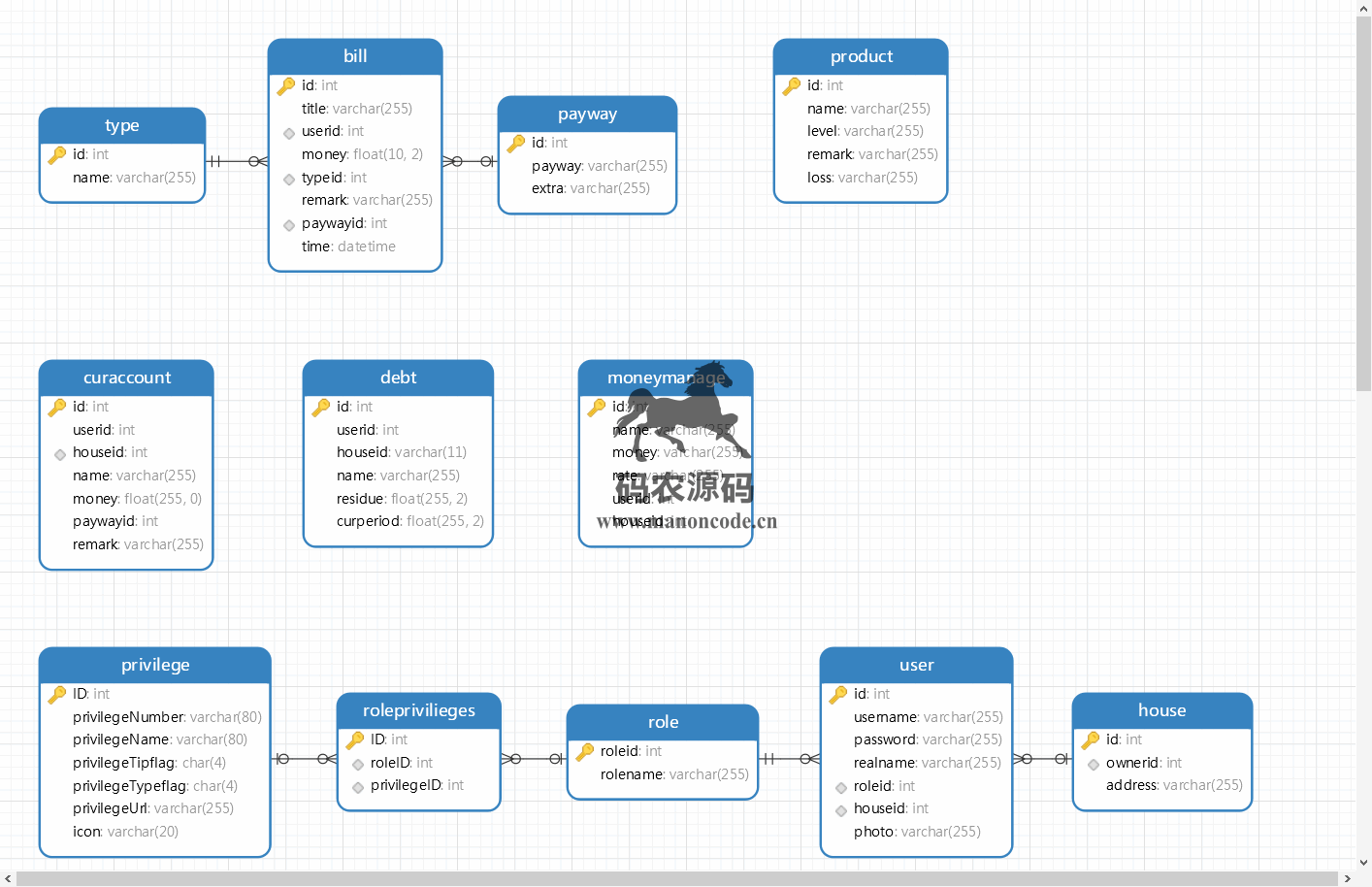Viewport: 1372px width, 887px height.
Task: Select the debt table header
Action: [x=398, y=378]
